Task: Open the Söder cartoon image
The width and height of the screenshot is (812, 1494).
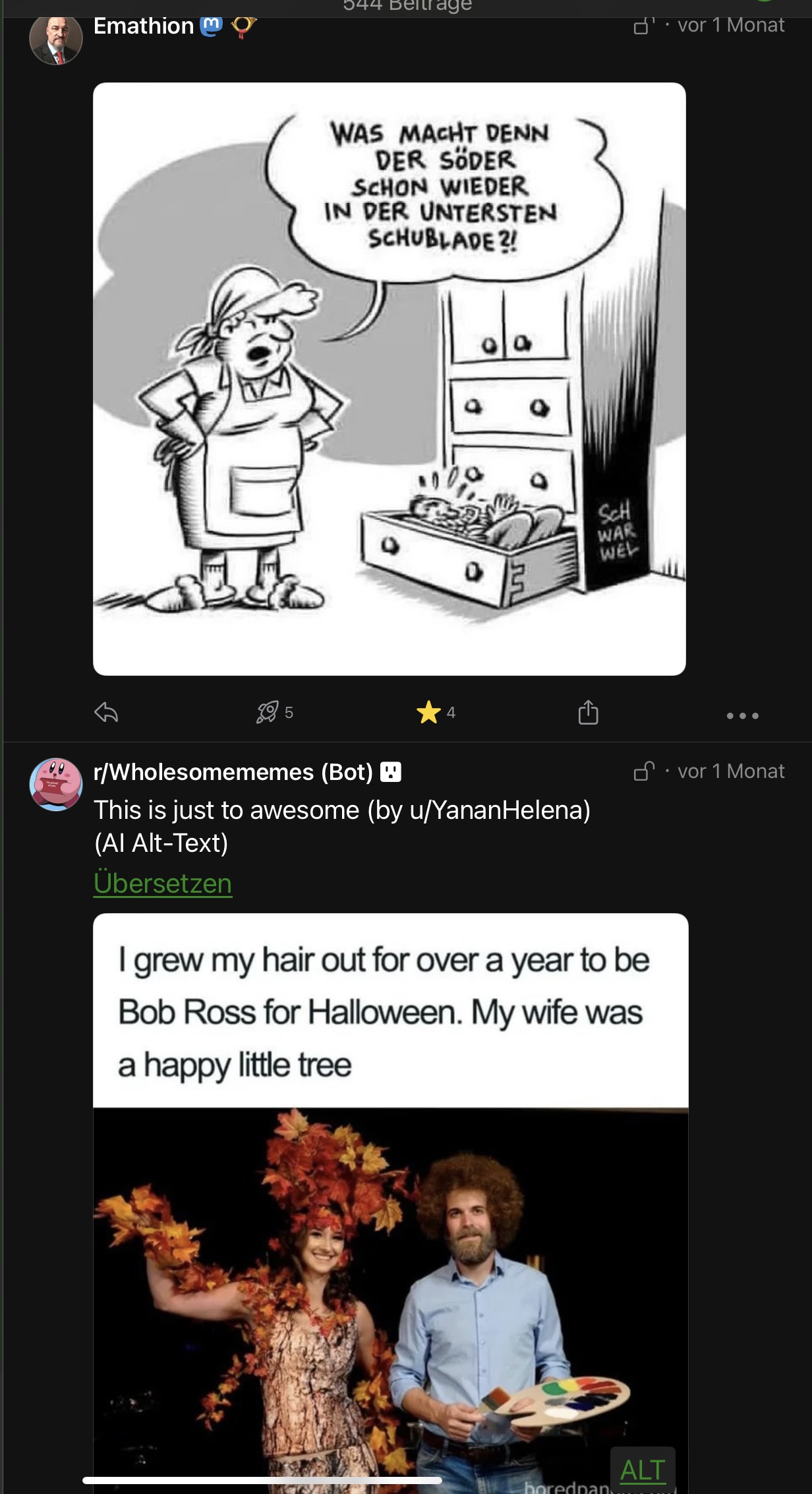Action: coord(389,378)
